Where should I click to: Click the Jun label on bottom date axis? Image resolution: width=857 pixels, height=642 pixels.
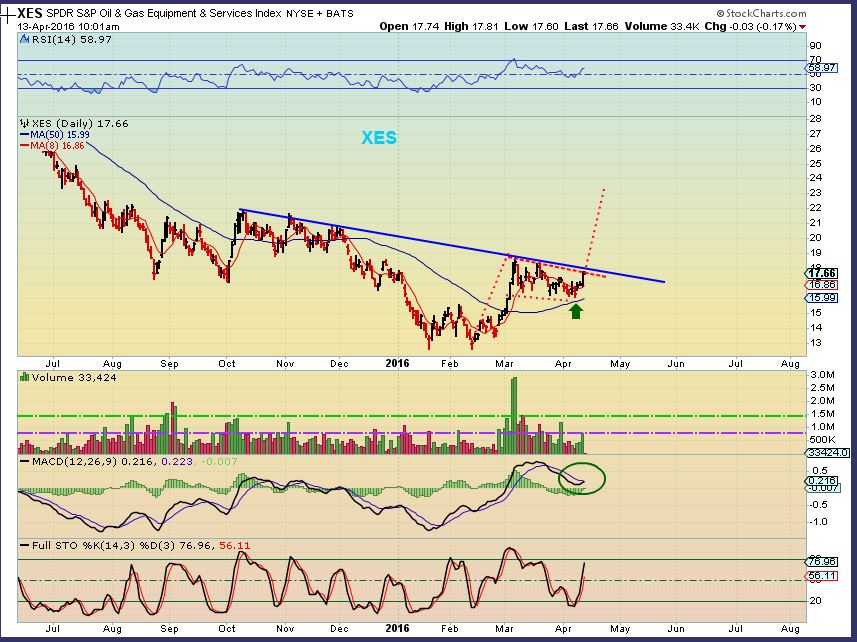pos(676,629)
